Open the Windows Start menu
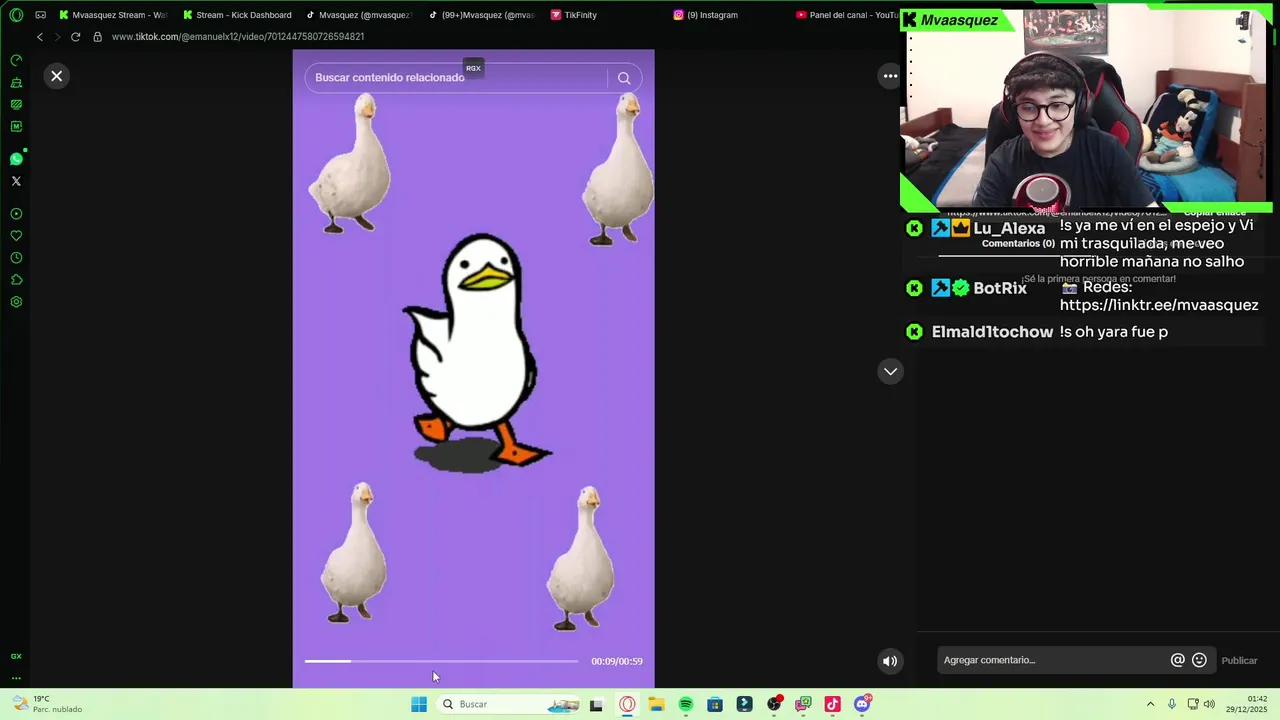The height and width of the screenshot is (720, 1280). (419, 704)
